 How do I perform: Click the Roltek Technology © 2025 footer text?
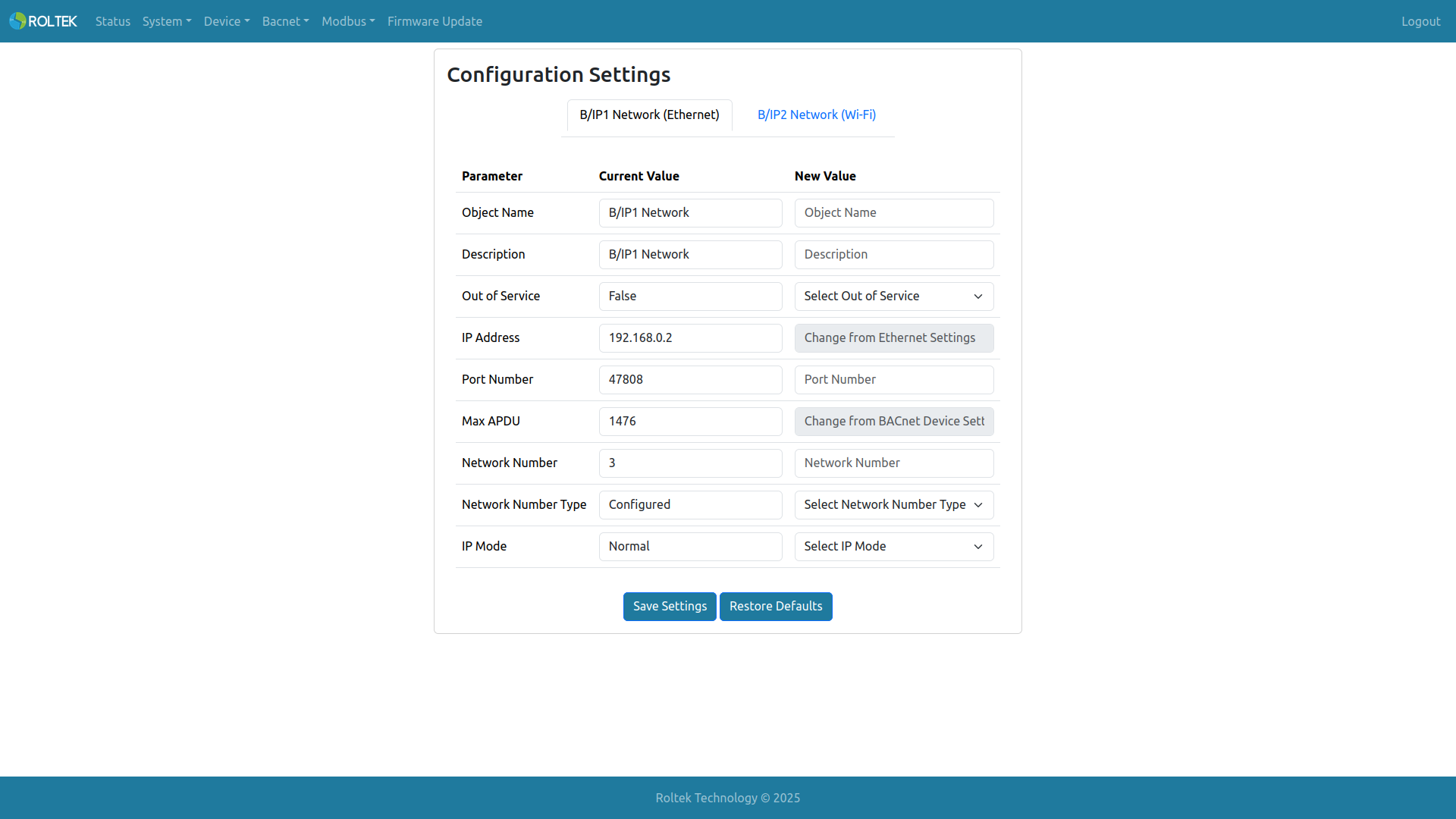(728, 798)
